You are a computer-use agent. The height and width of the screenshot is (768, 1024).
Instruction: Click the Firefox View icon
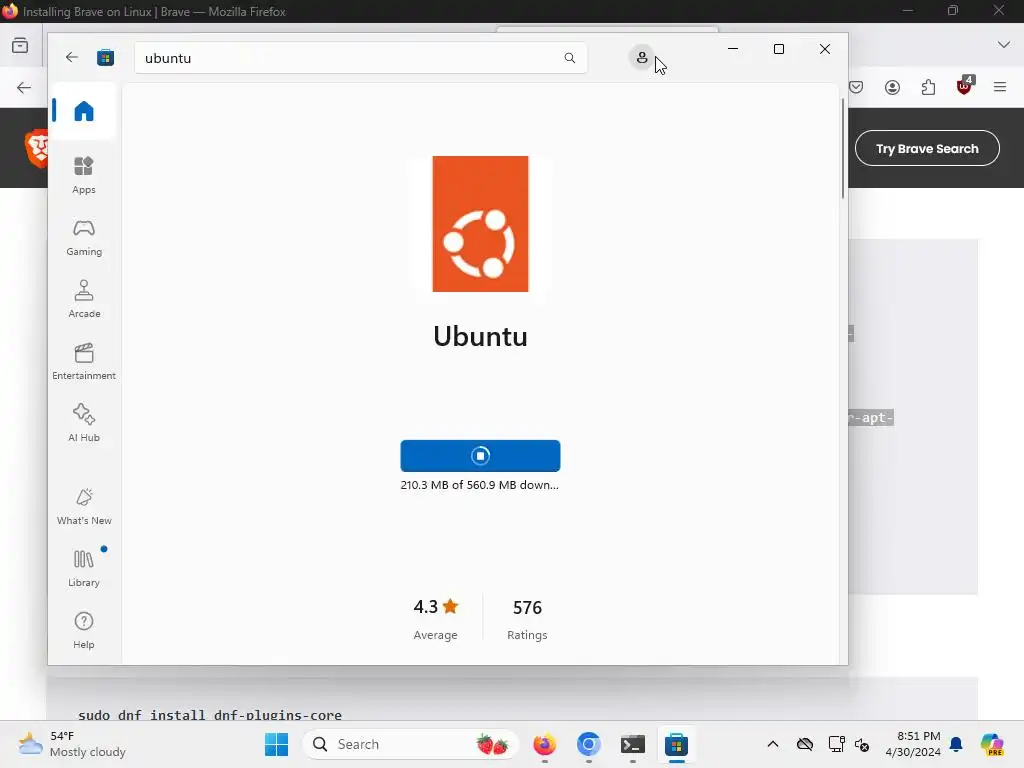coord(20,46)
